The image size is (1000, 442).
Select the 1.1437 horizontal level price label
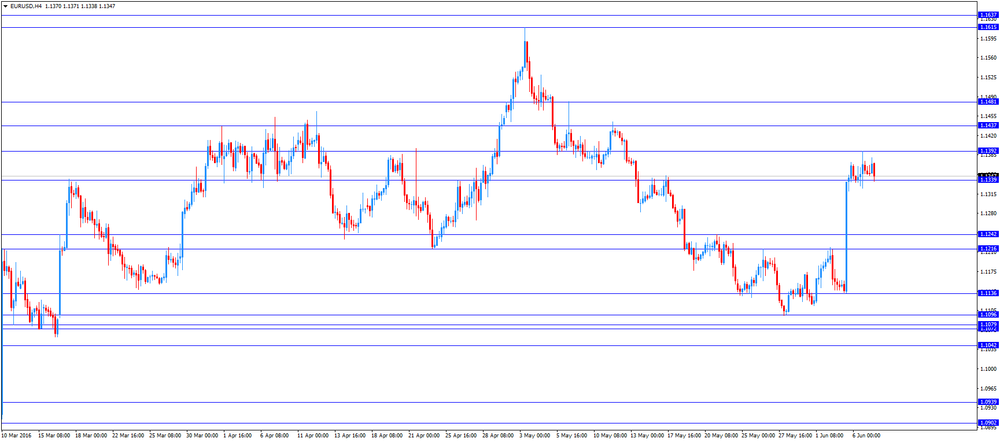[x=989, y=126]
